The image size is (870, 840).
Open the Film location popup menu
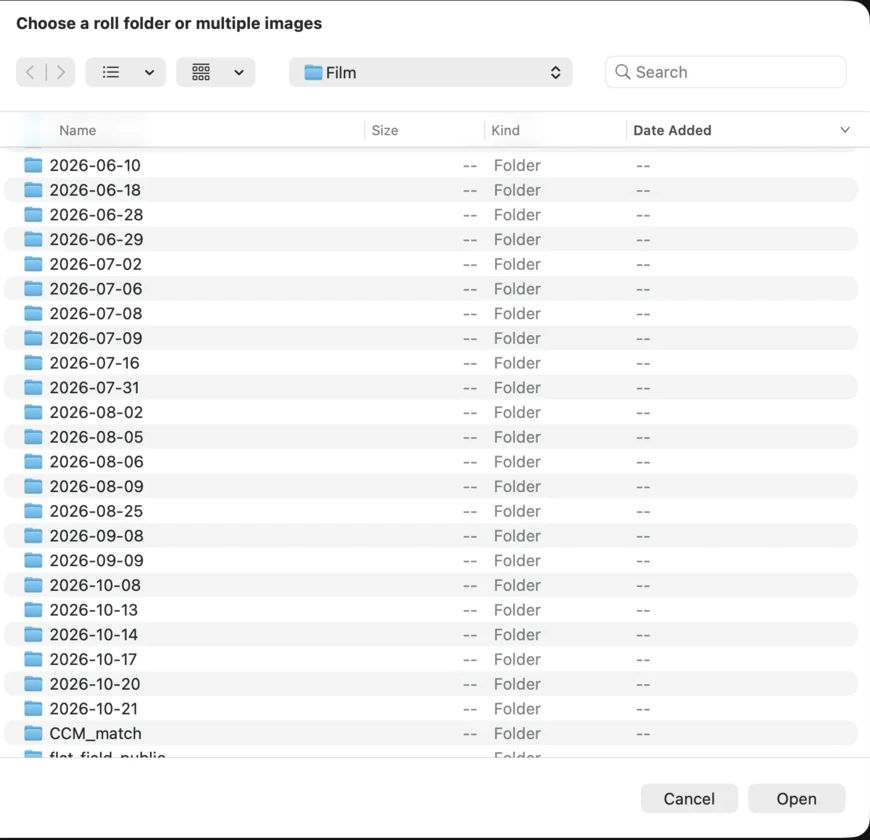[431, 72]
